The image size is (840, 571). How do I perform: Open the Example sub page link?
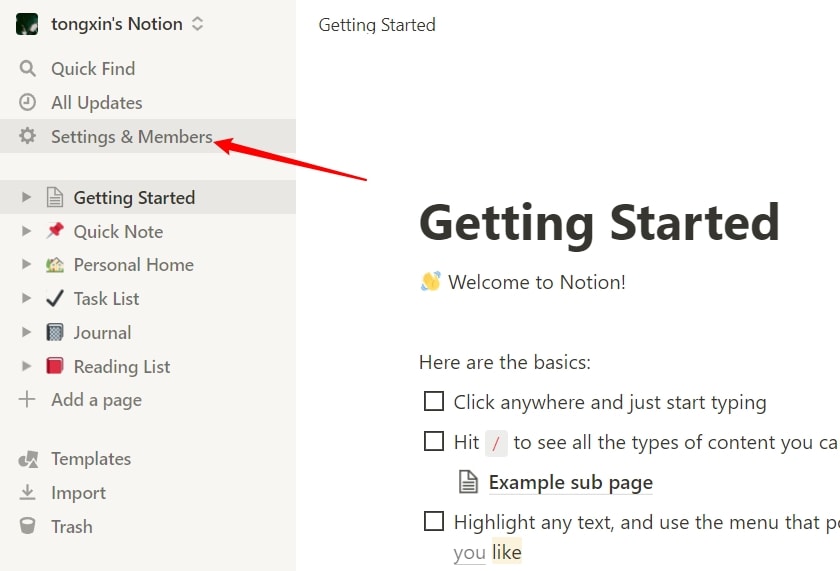point(571,482)
